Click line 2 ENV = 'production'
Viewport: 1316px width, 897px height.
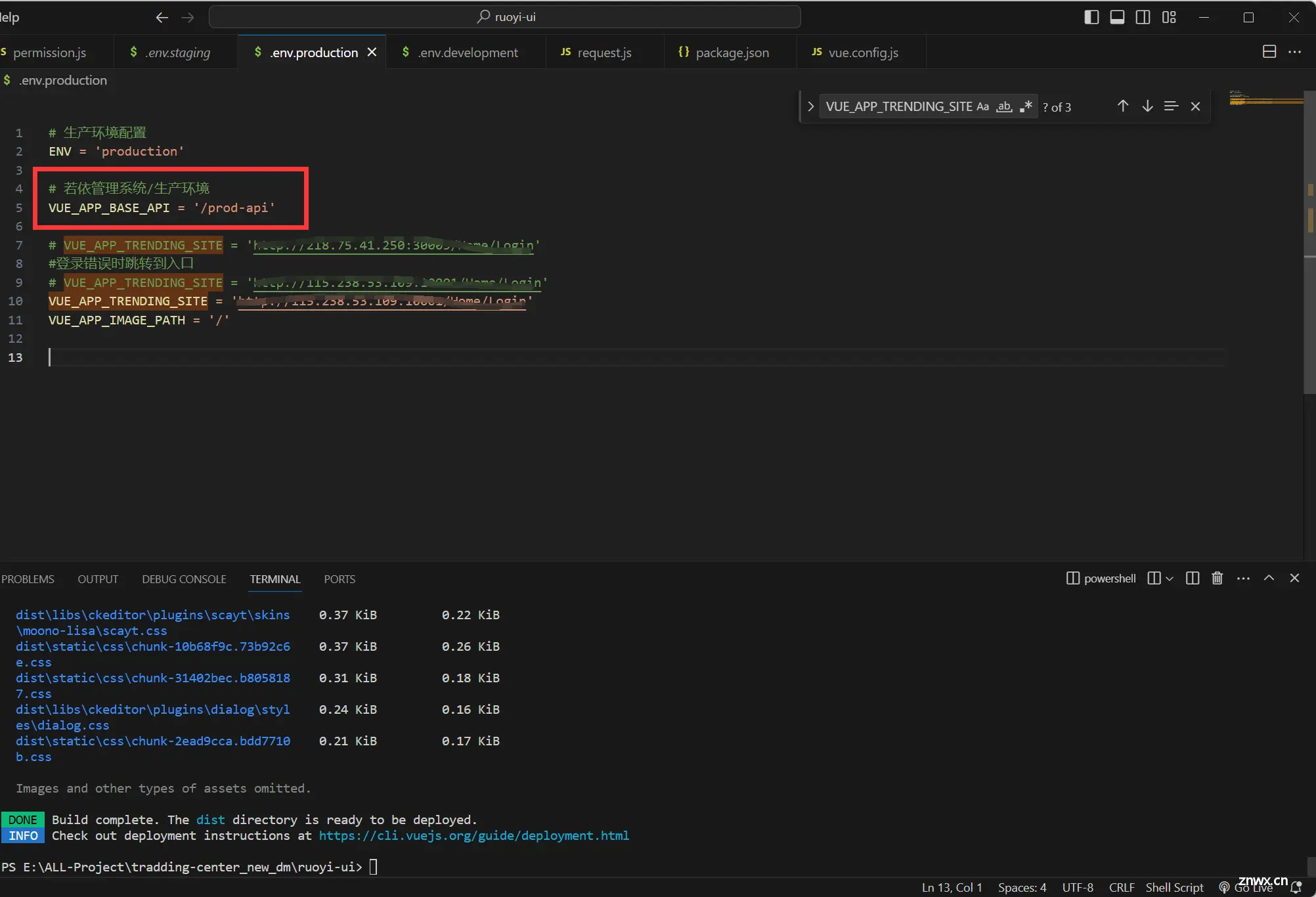[x=116, y=152]
